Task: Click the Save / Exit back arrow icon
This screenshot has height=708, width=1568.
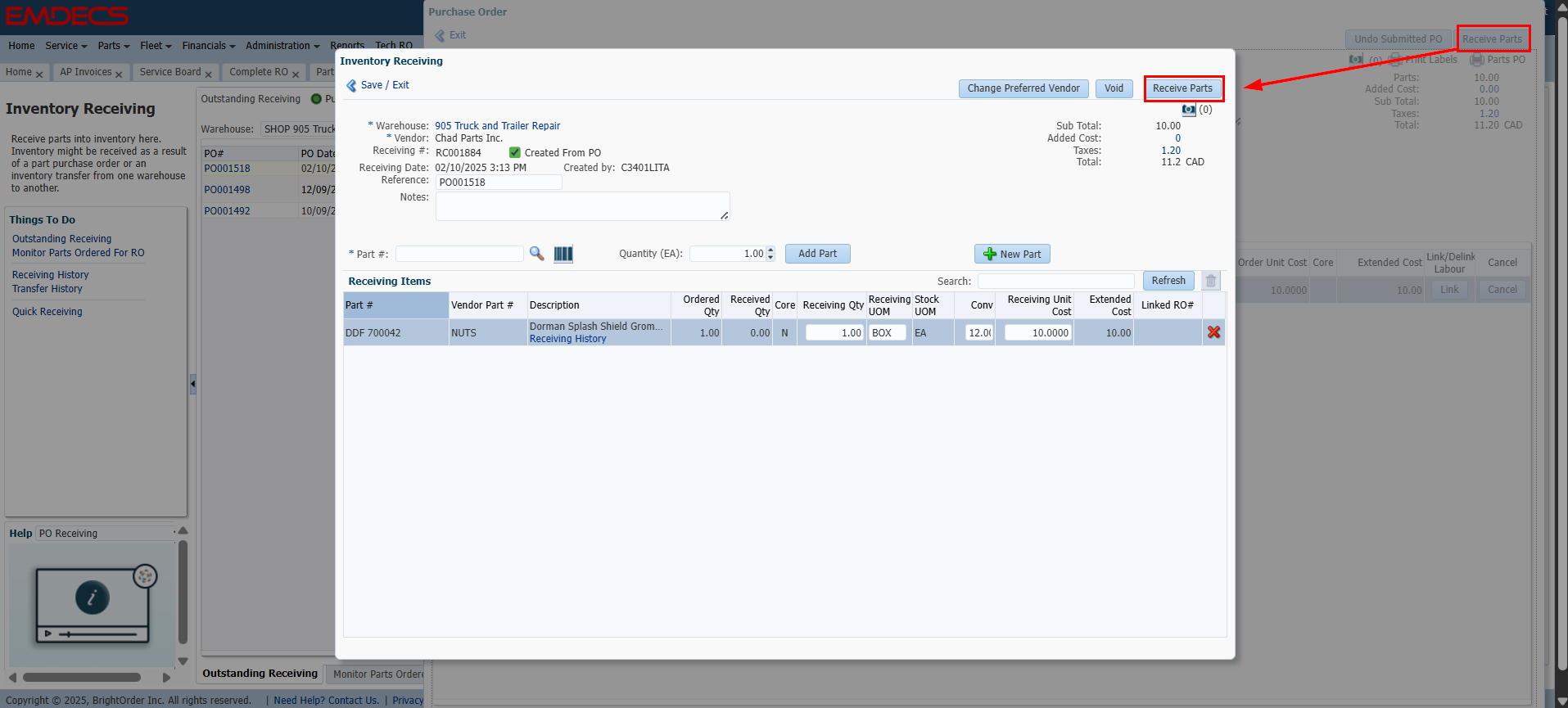Action: pyautogui.click(x=352, y=85)
